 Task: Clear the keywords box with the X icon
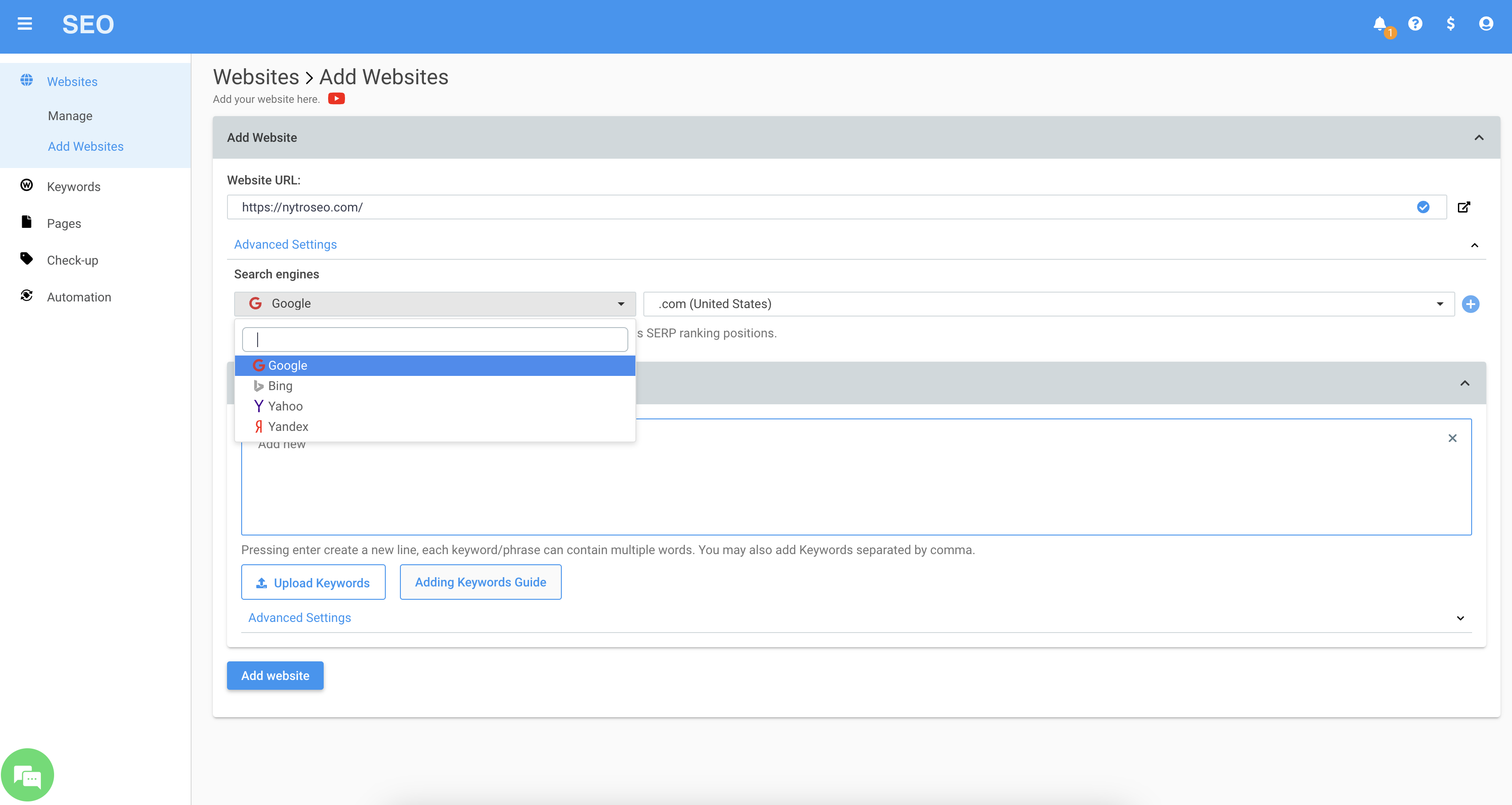1453,438
